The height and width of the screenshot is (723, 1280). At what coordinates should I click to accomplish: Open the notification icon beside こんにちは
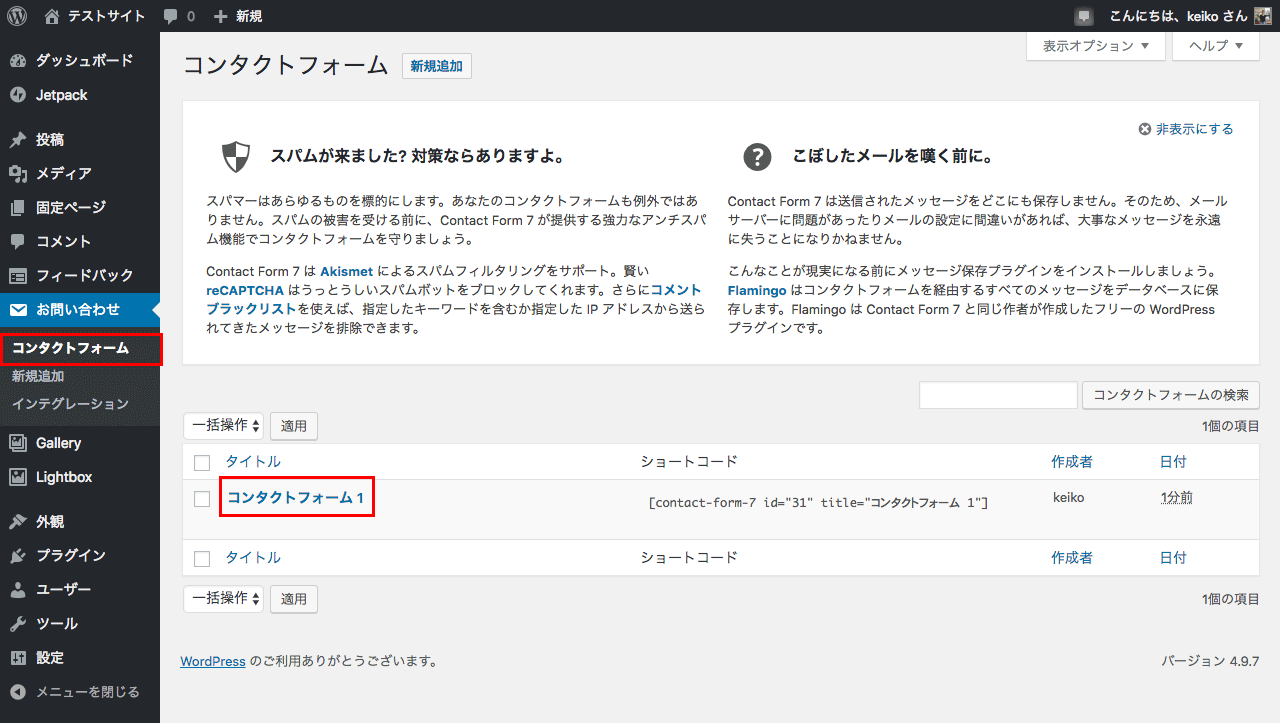coord(1084,16)
